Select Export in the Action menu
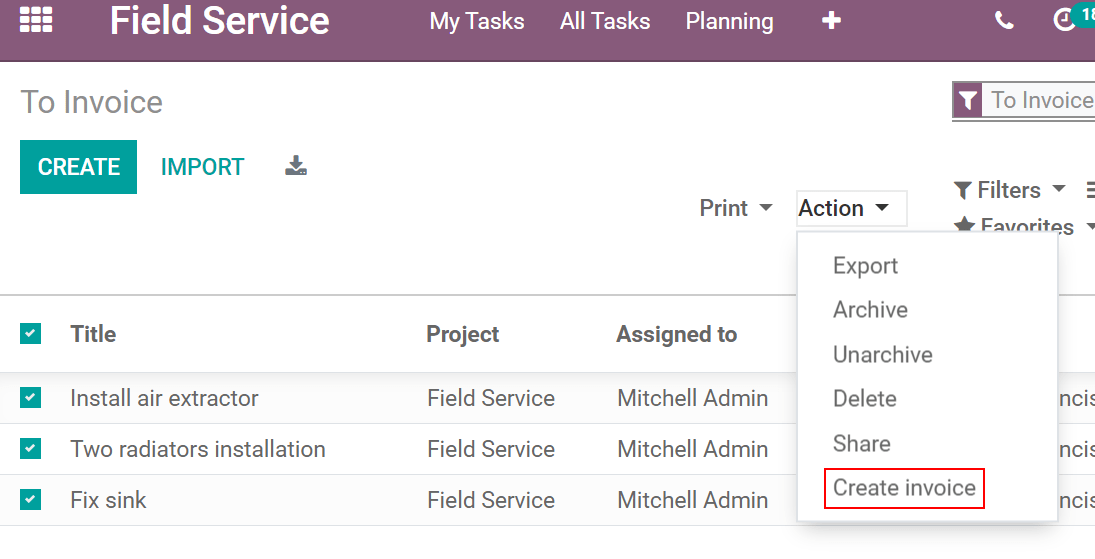This screenshot has height=559, width=1095. pos(865,266)
